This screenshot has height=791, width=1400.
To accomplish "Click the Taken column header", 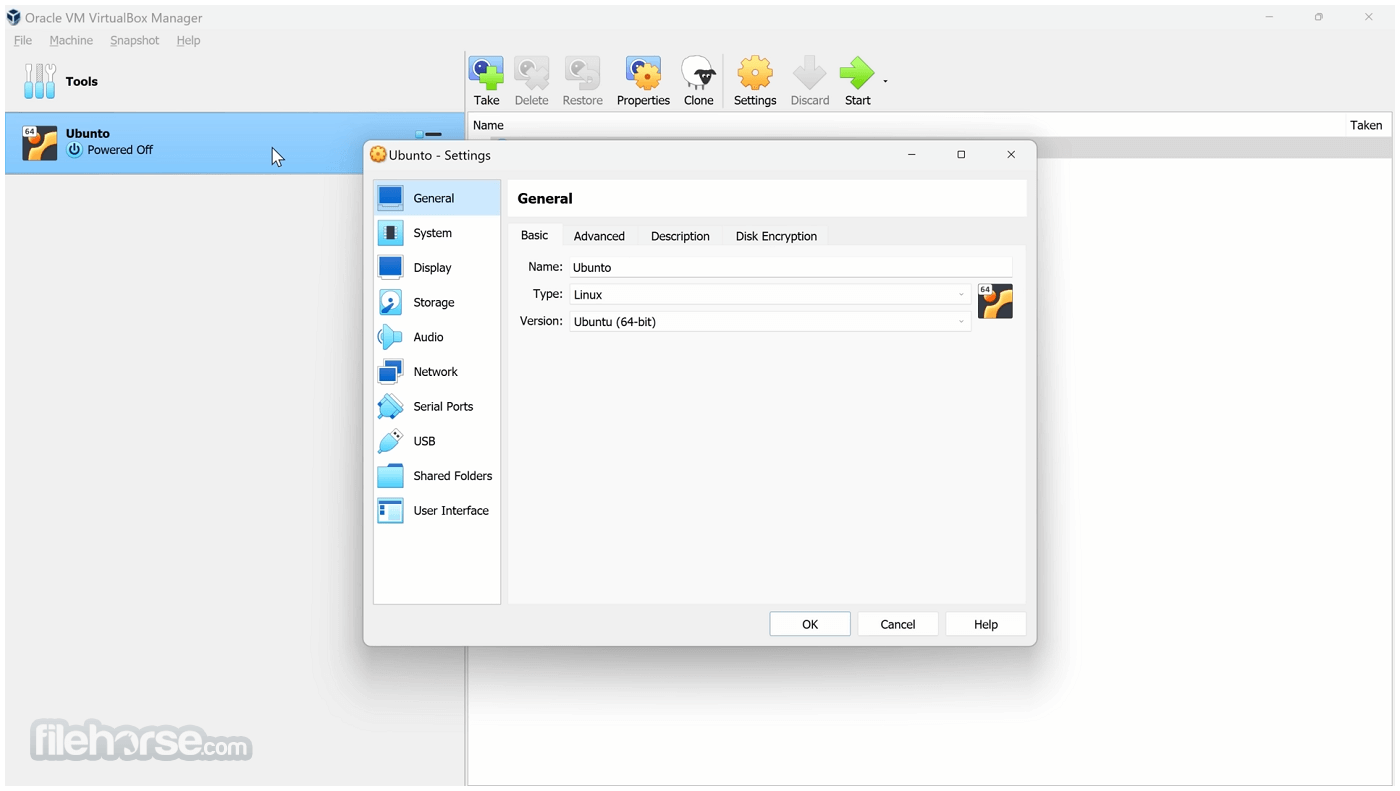I will click(x=1366, y=125).
